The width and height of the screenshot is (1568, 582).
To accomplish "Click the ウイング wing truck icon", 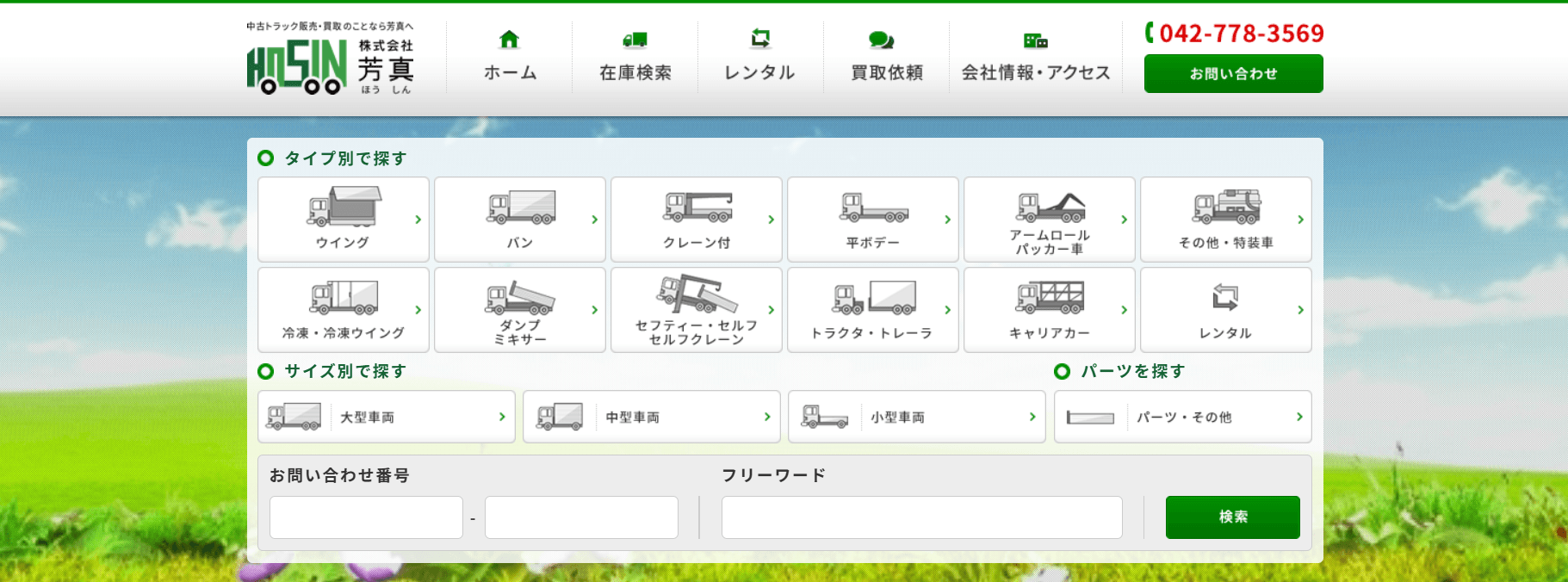I will pos(344,207).
